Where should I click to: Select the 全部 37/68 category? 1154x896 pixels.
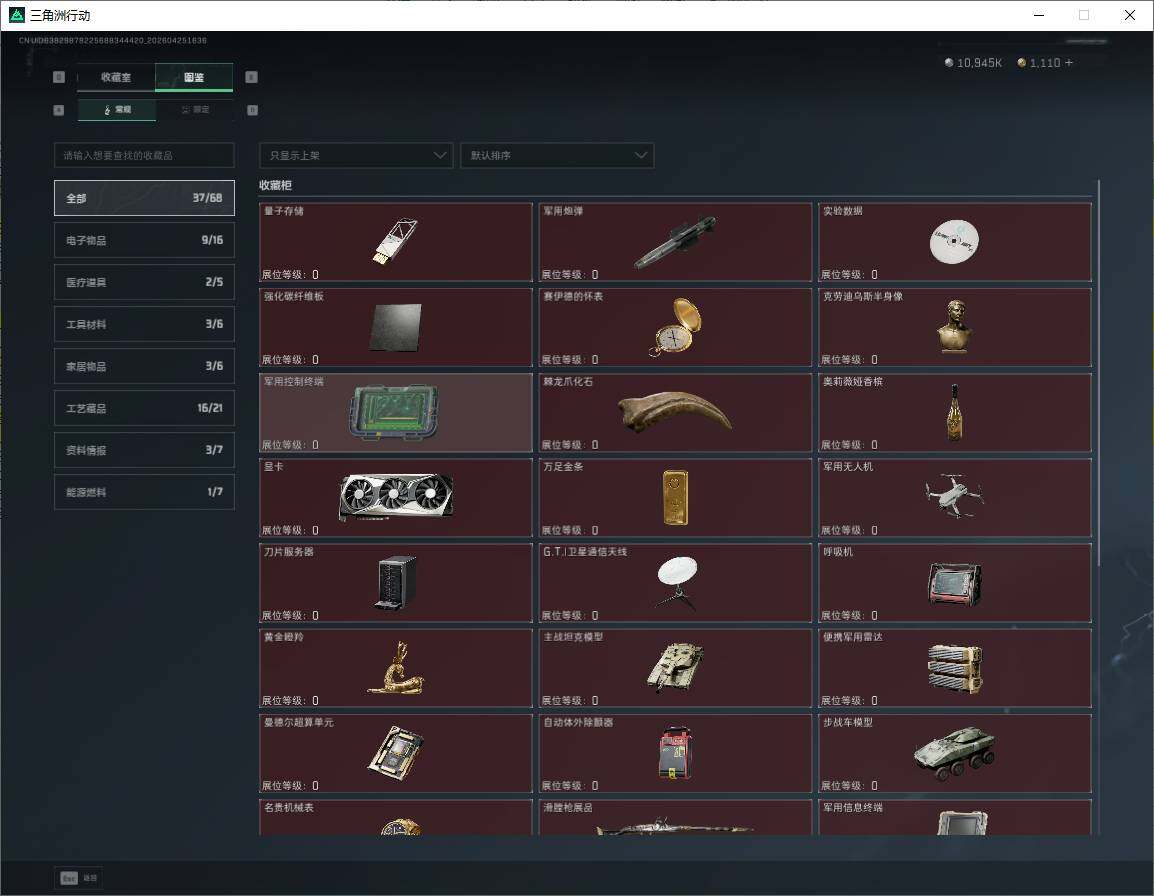point(144,198)
